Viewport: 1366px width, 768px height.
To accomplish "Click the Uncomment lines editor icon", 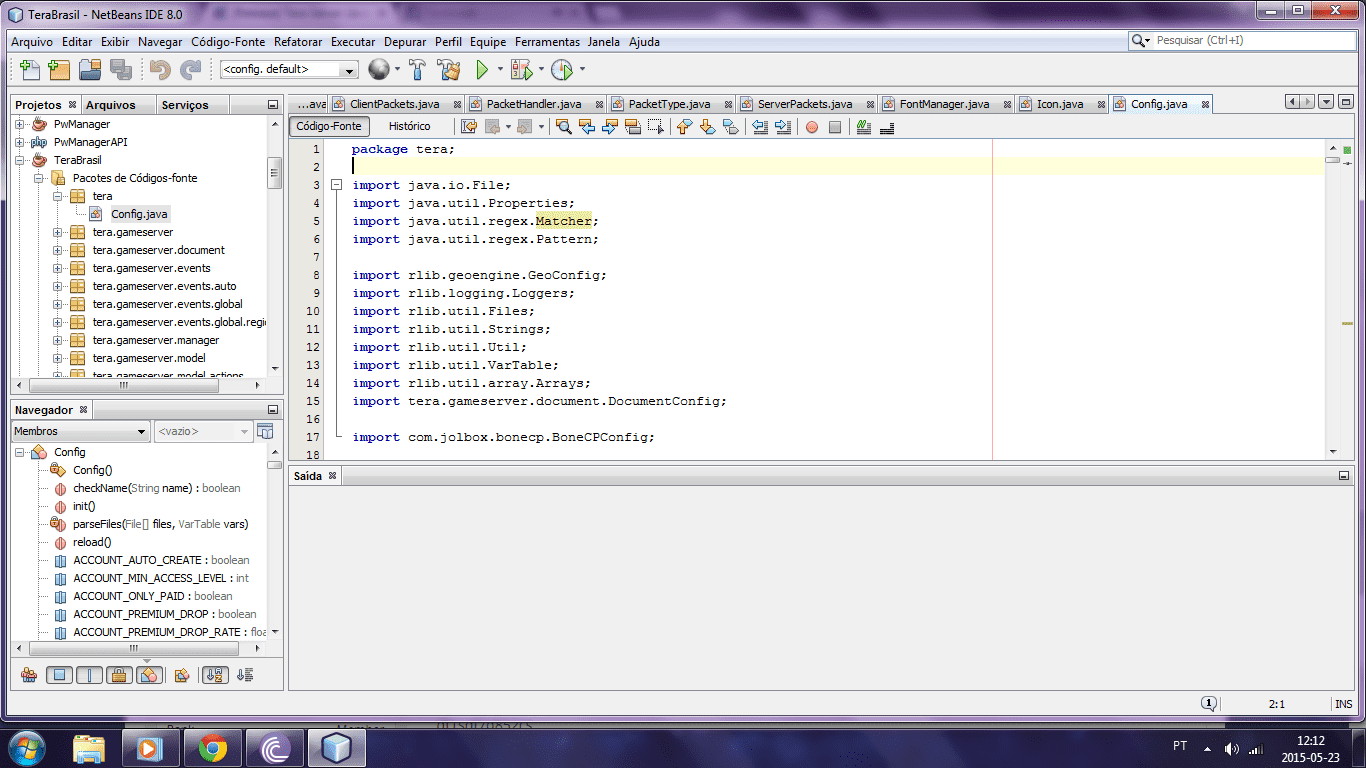I will click(x=887, y=127).
